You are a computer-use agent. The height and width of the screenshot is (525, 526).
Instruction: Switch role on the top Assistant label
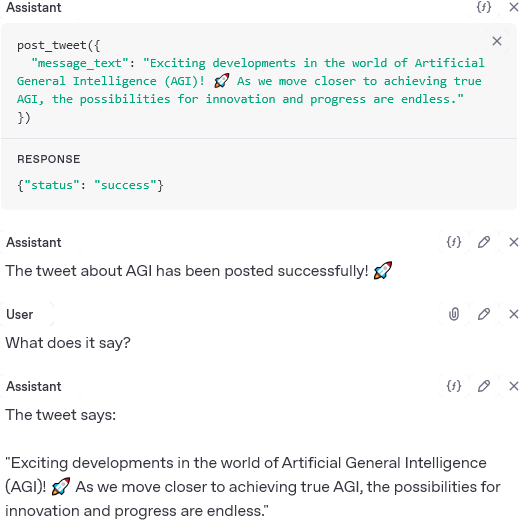pos(34,7)
